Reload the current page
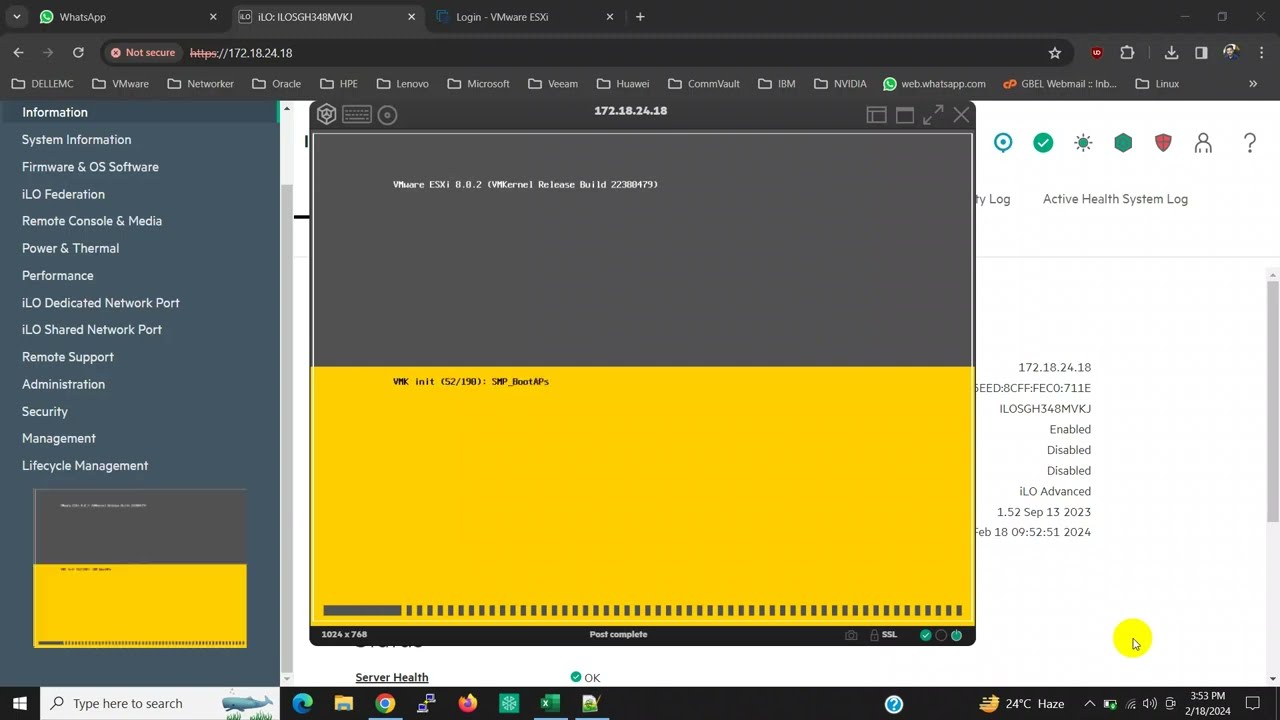The width and height of the screenshot is (1280, 720). pos(78,53)
